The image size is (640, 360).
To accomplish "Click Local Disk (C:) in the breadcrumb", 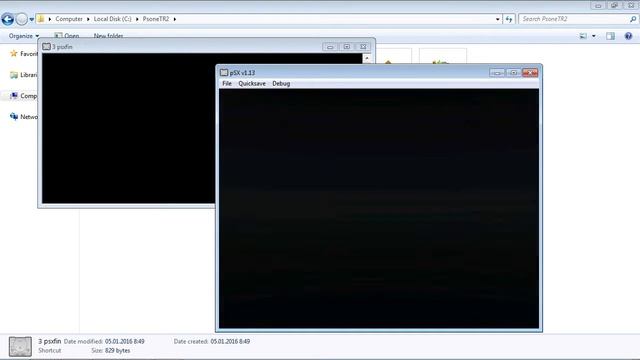I will point(113,19).
